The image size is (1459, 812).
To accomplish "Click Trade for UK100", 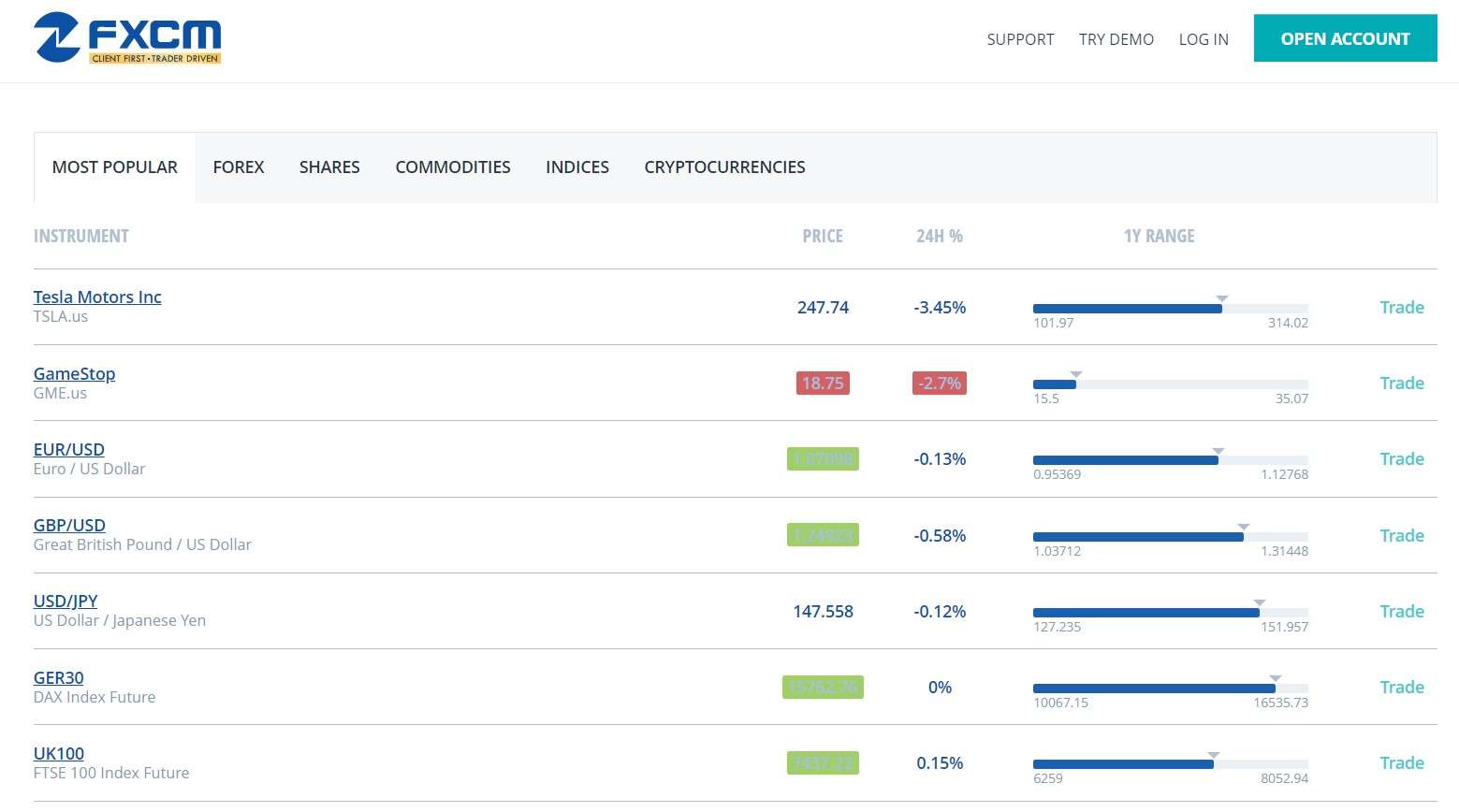I will (x=1402, y=762).
